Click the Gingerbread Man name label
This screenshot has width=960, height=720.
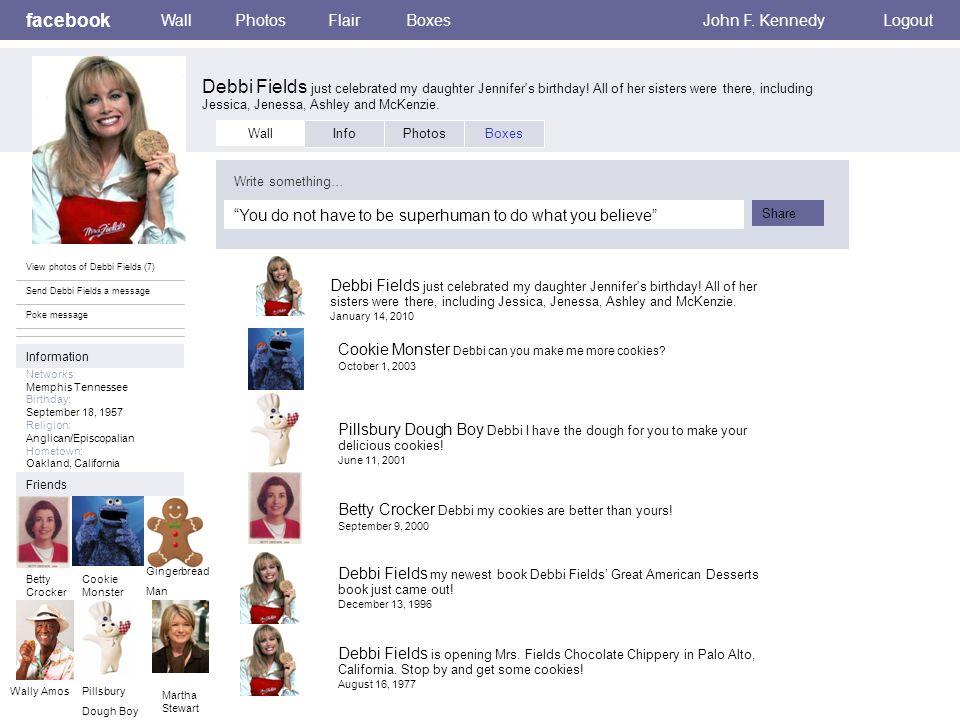point(178,580)
